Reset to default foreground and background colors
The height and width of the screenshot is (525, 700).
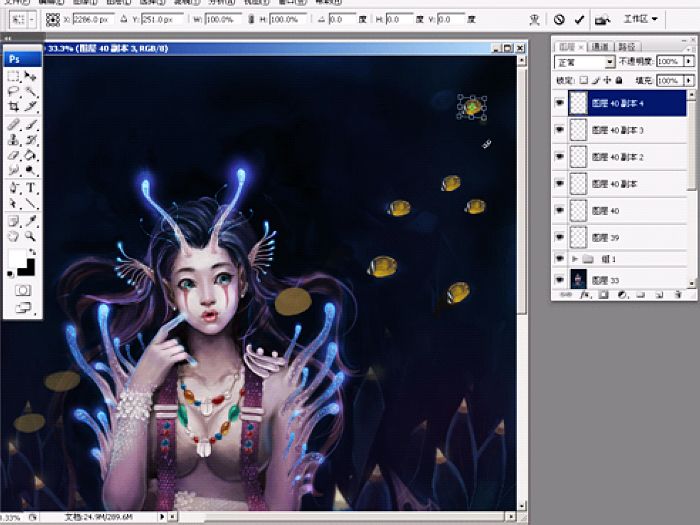(x=10, y=274)
